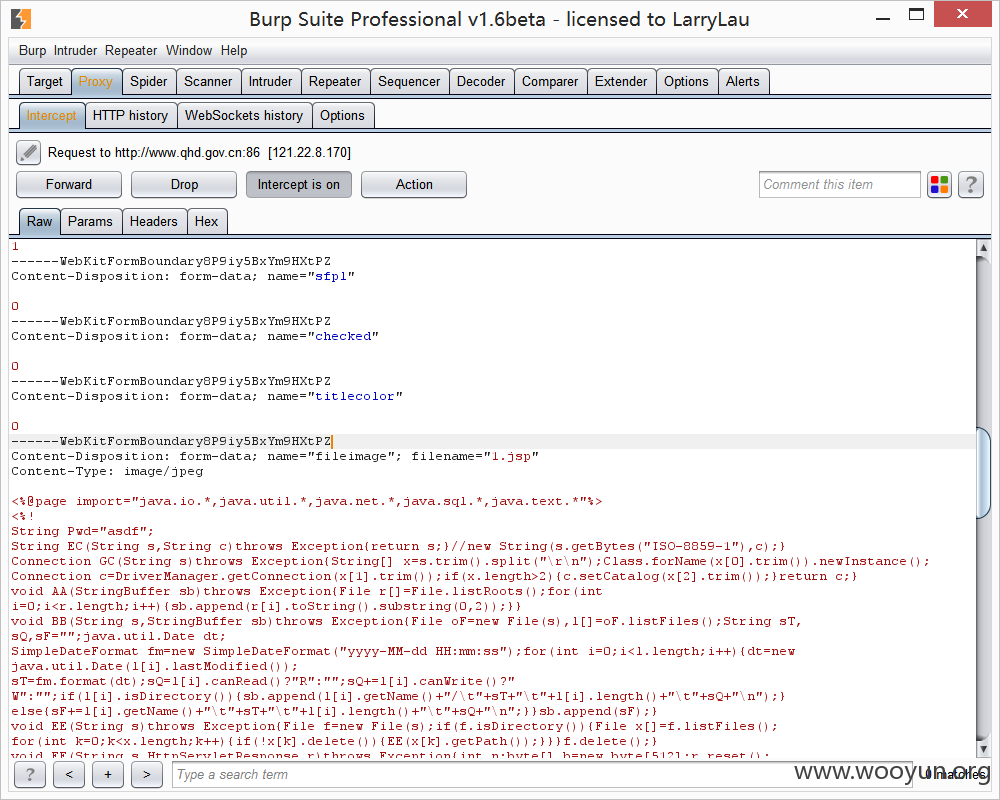Click the Burp Suite logo icon
Screen dimensions: 1000x800
tap(21, 19)
